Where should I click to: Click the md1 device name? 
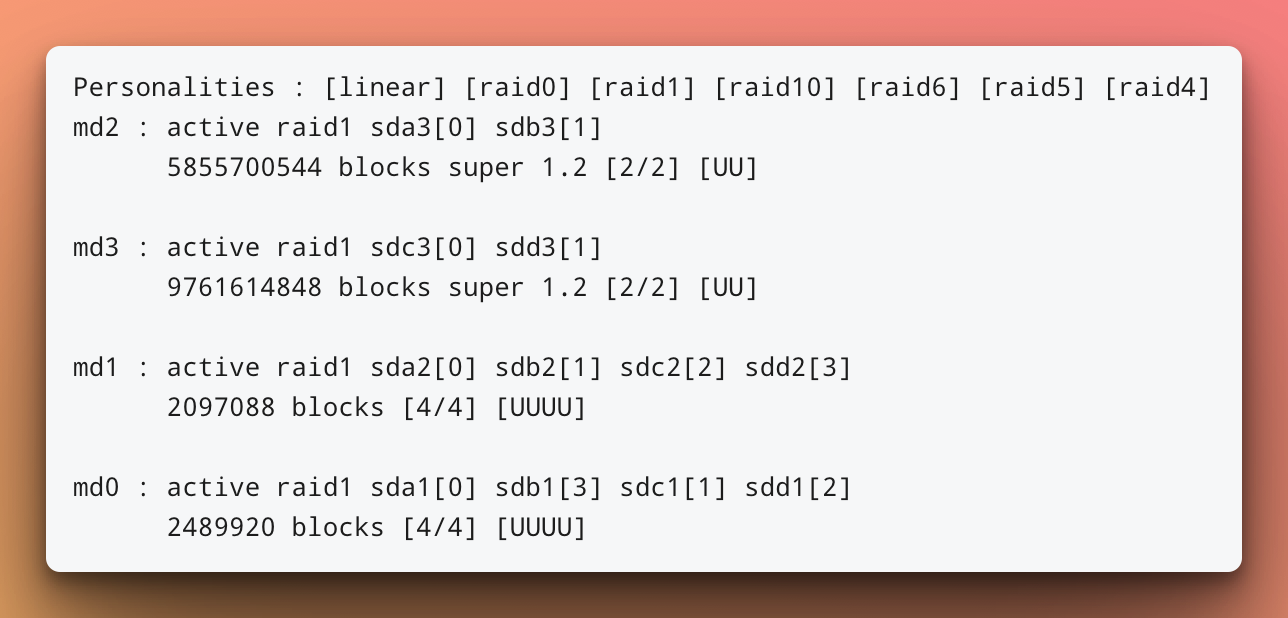click(x=96, y=368)
